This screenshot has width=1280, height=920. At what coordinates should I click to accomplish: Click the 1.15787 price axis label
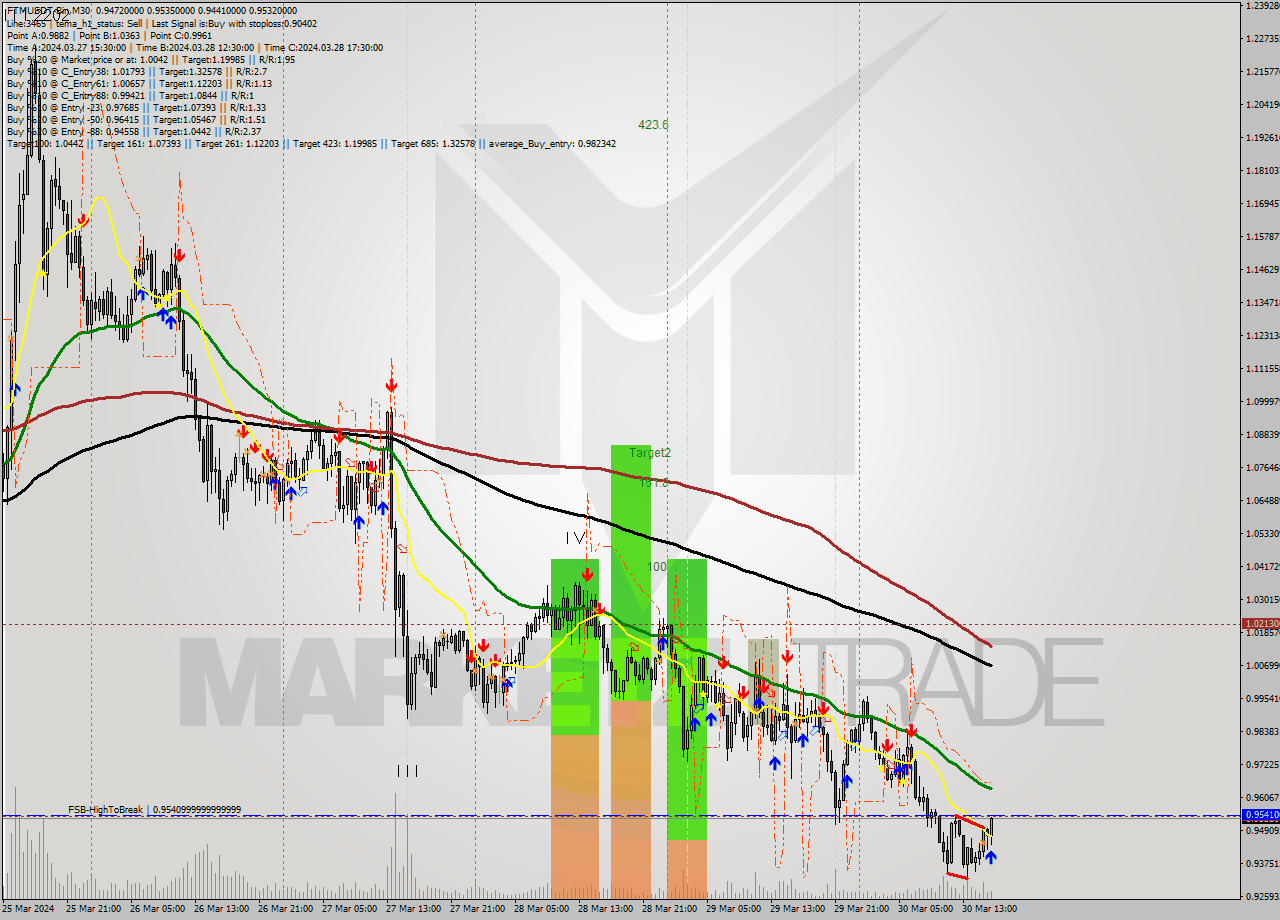pos(1262,237)
